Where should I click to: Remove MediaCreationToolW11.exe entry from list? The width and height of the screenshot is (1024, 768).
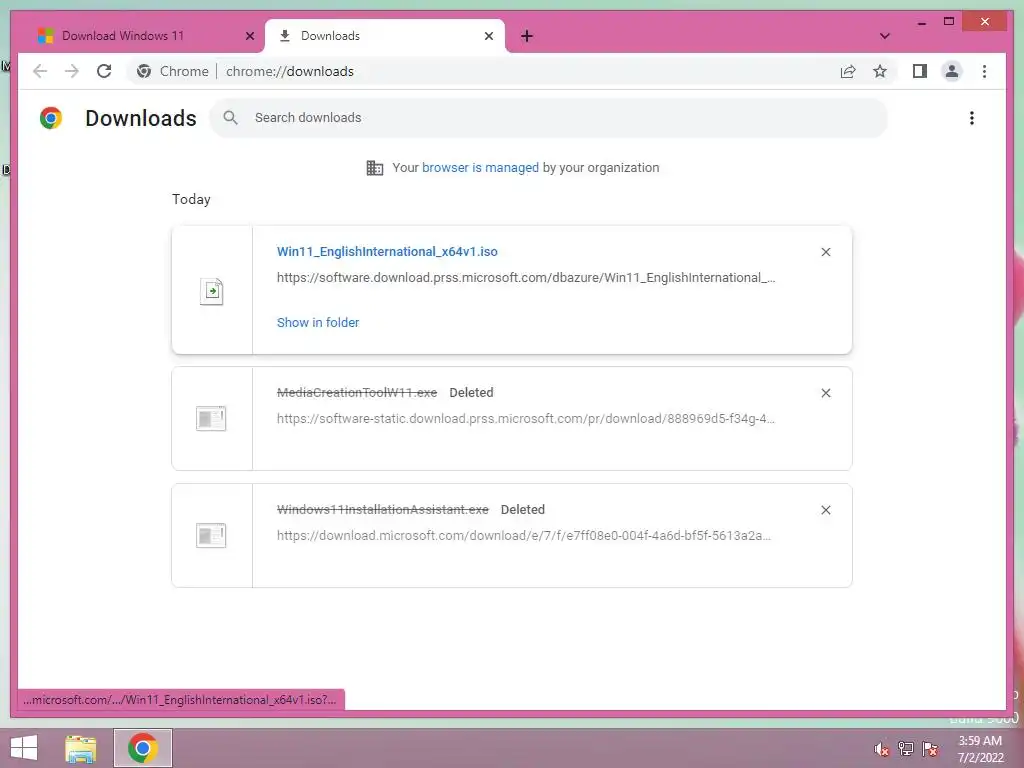coord(825,393)
